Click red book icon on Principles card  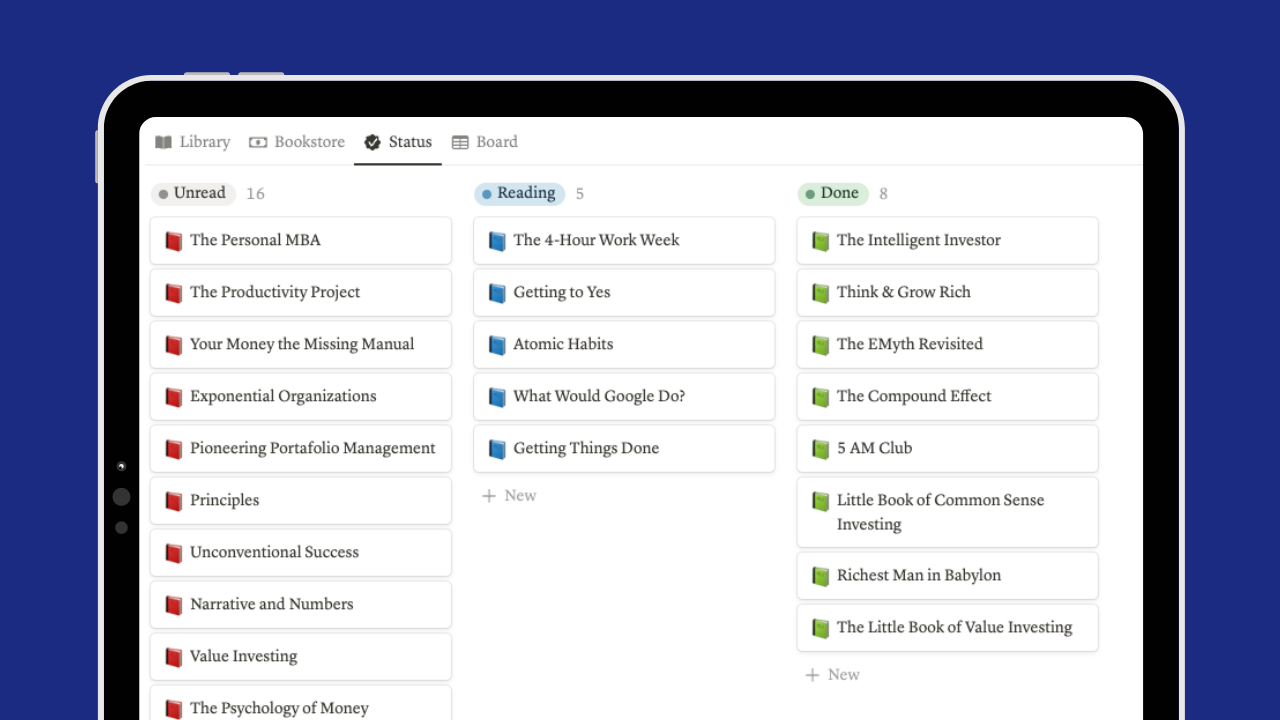click(x=174, y=501)
